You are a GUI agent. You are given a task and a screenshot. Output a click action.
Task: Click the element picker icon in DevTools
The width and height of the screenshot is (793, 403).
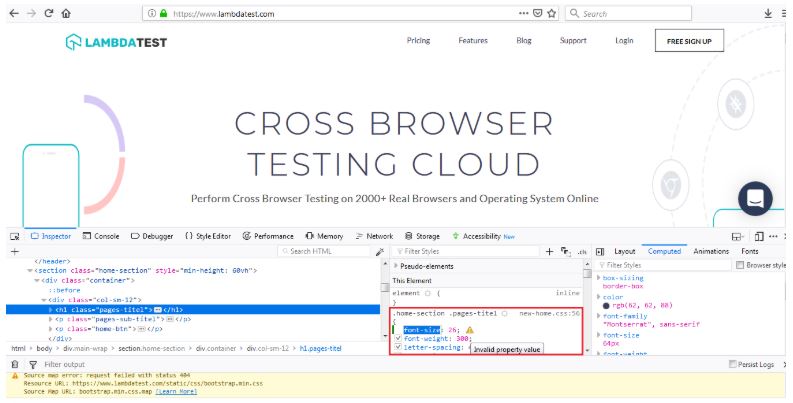[x=15, y=236]
